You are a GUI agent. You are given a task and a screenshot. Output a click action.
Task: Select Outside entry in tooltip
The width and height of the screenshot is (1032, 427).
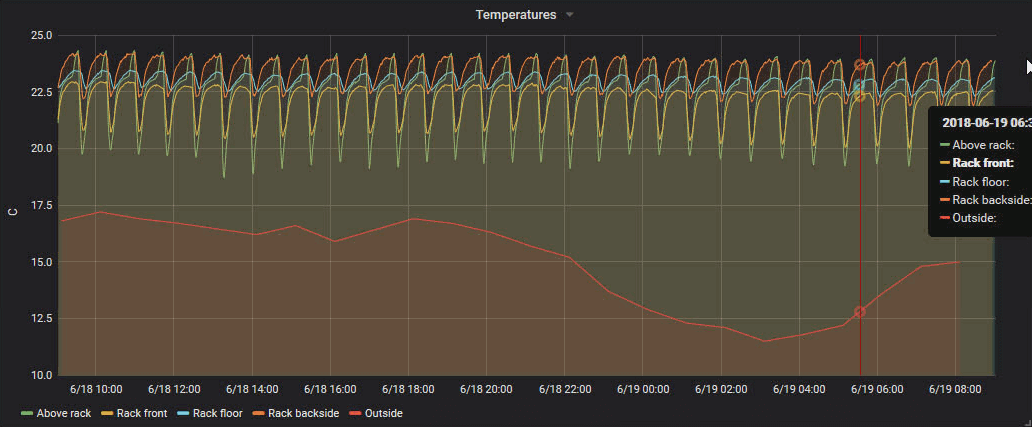point(975,217)
